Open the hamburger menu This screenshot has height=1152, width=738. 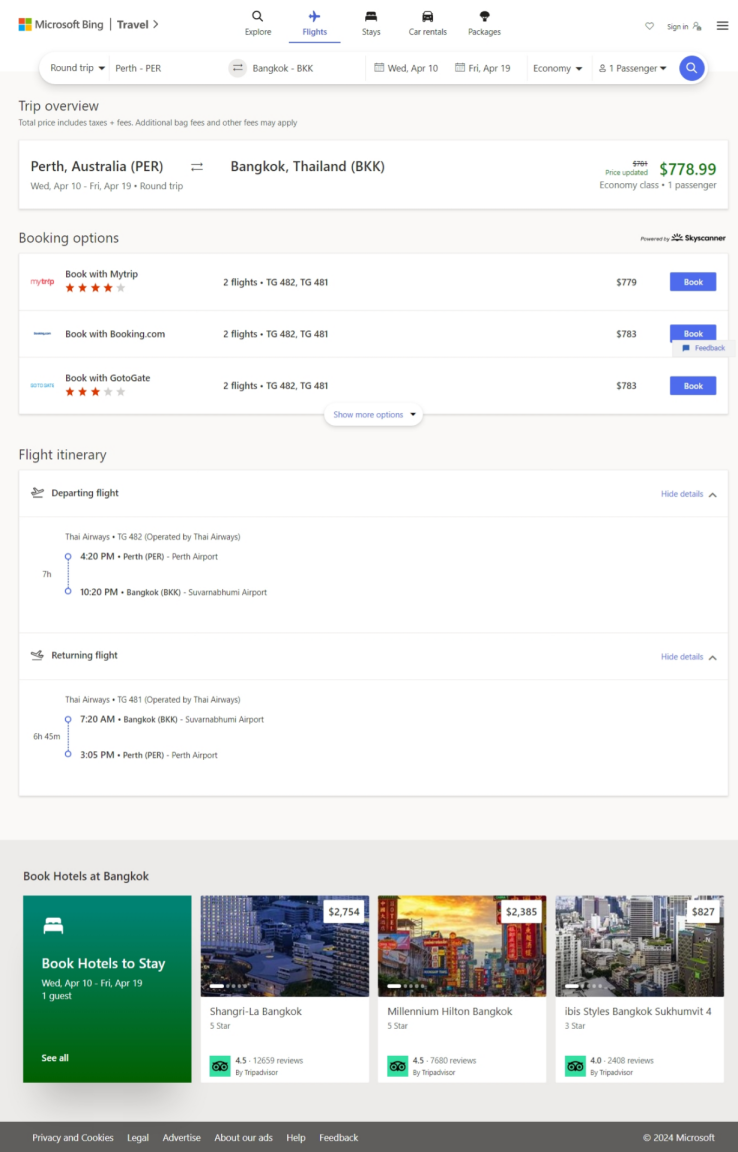(x=722, y=26)
